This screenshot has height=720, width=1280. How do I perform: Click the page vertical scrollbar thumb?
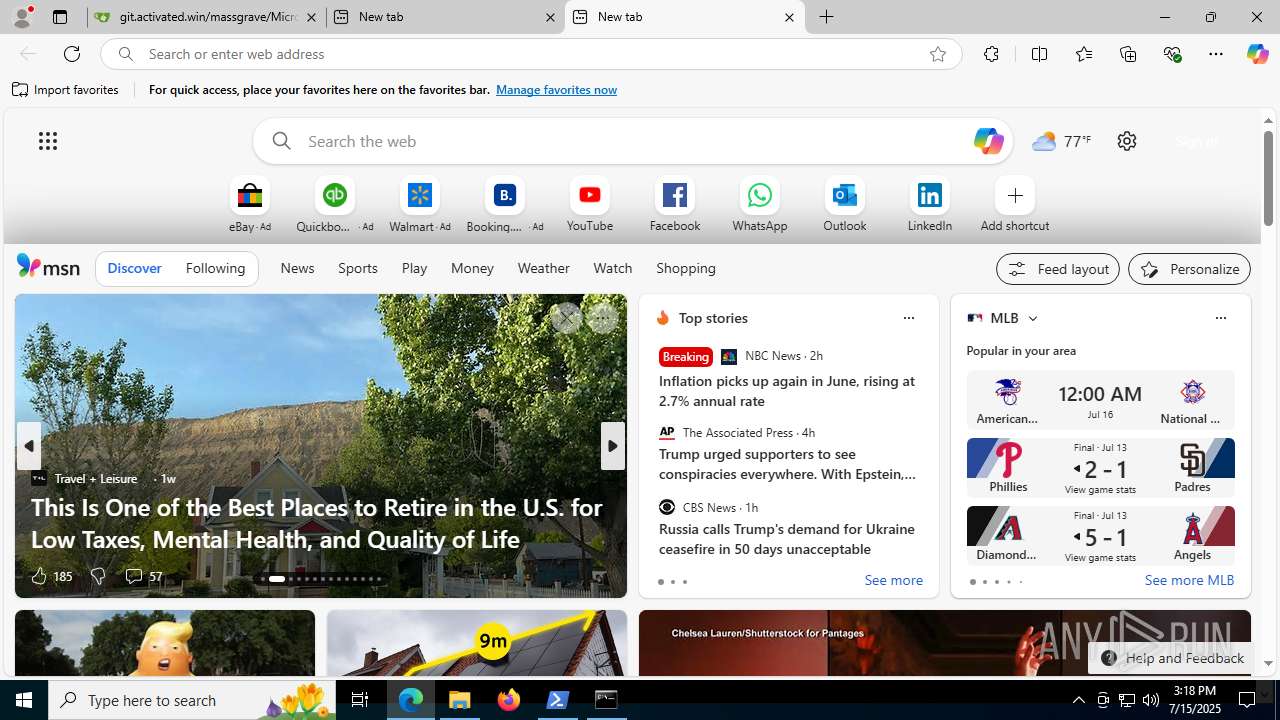click(x=1268, y=178)
